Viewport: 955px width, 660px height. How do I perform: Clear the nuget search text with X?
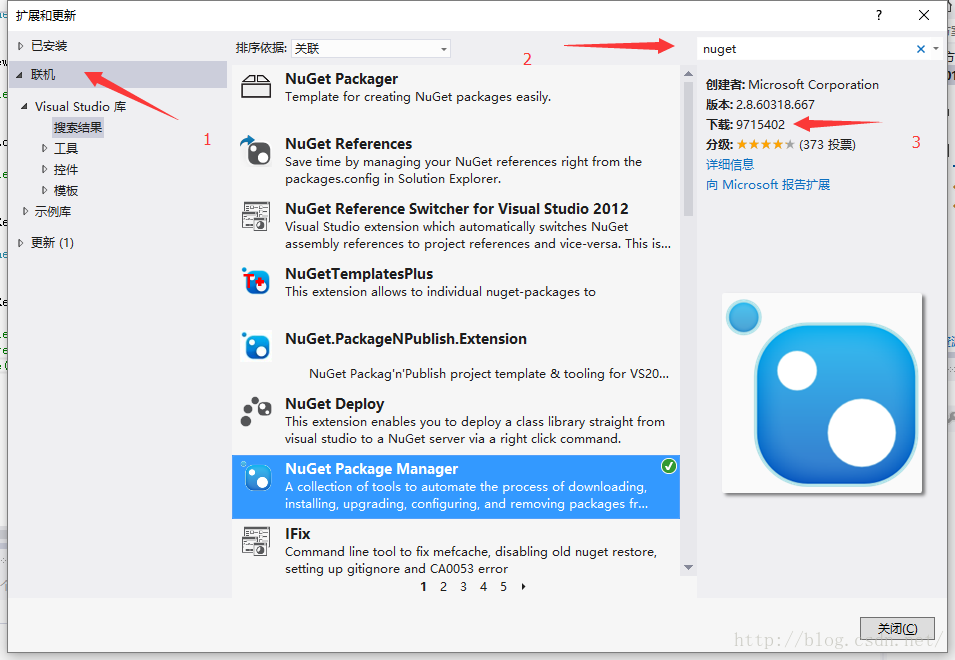pyautogui.click(x=921, y=49)
